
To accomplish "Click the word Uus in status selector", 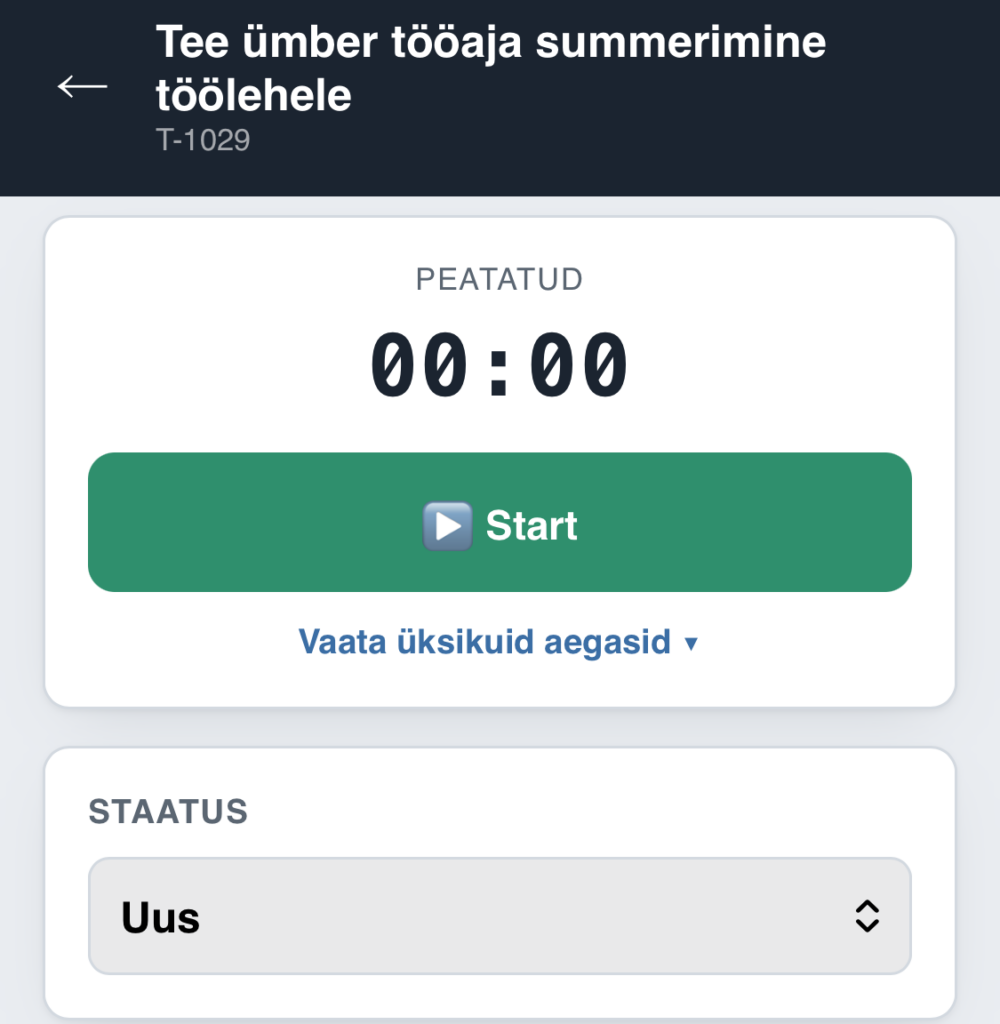I will pos(161,918).
